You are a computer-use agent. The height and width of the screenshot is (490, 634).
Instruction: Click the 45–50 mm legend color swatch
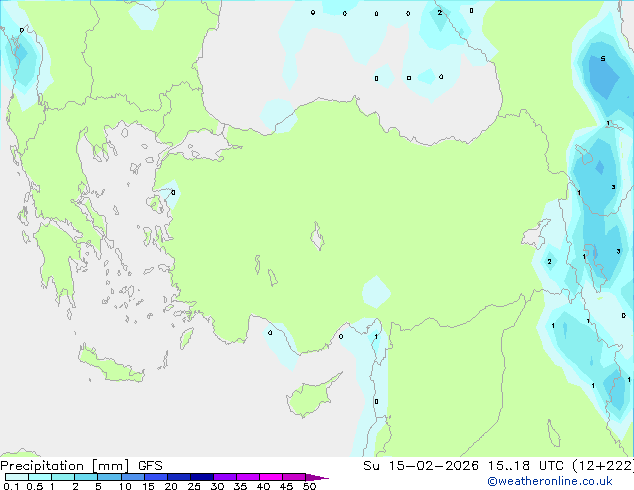[x=294, y=477]
